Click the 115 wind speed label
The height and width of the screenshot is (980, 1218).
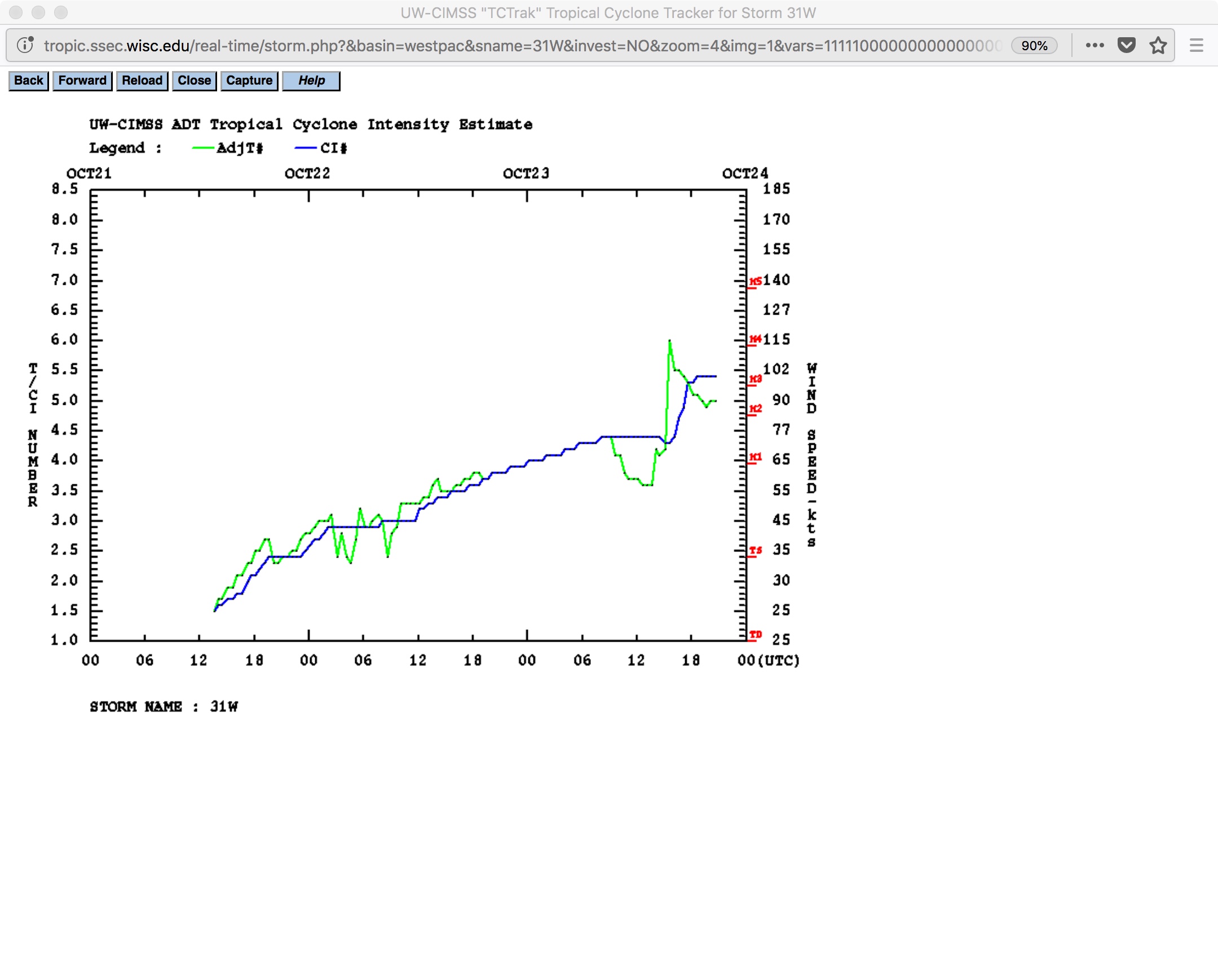776,339
